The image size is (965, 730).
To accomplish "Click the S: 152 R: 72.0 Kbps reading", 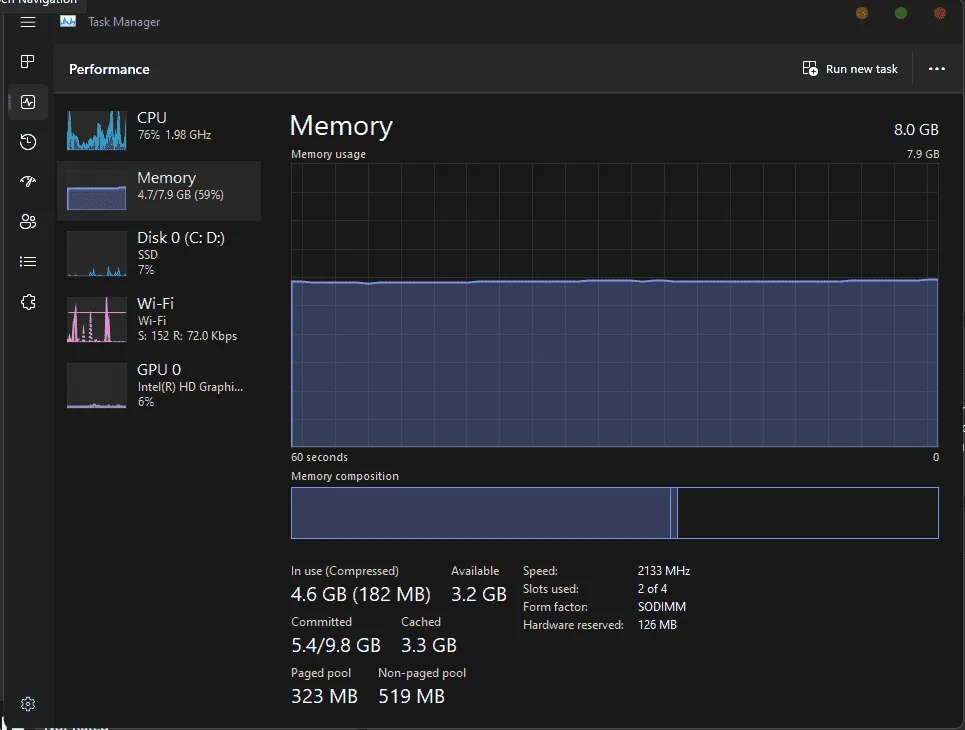I will pos(187,336).
